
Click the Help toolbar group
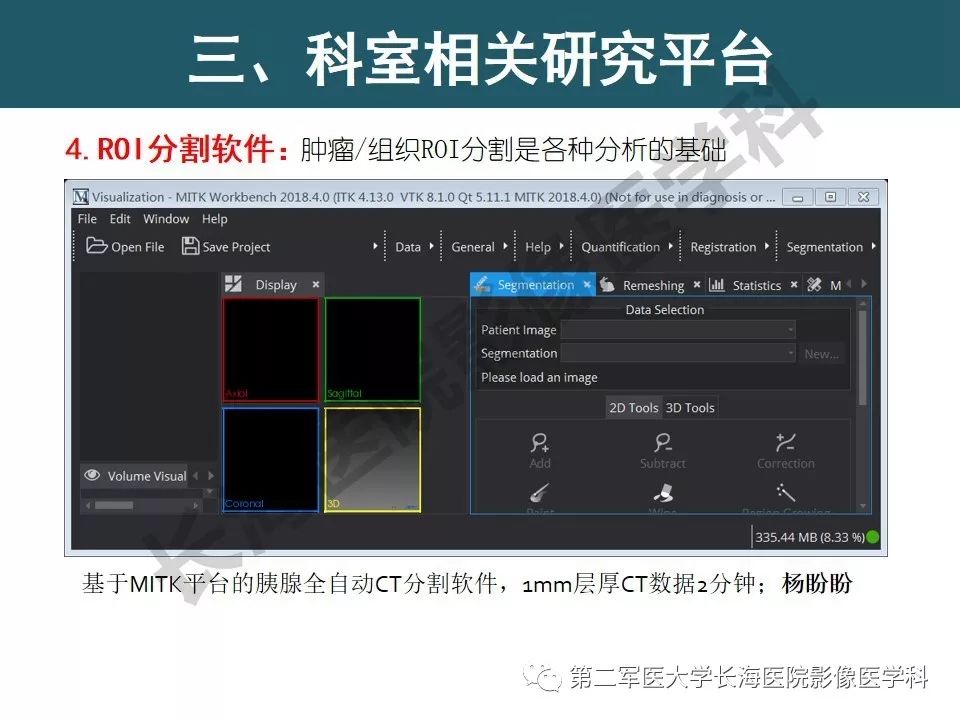coord(538,247)
